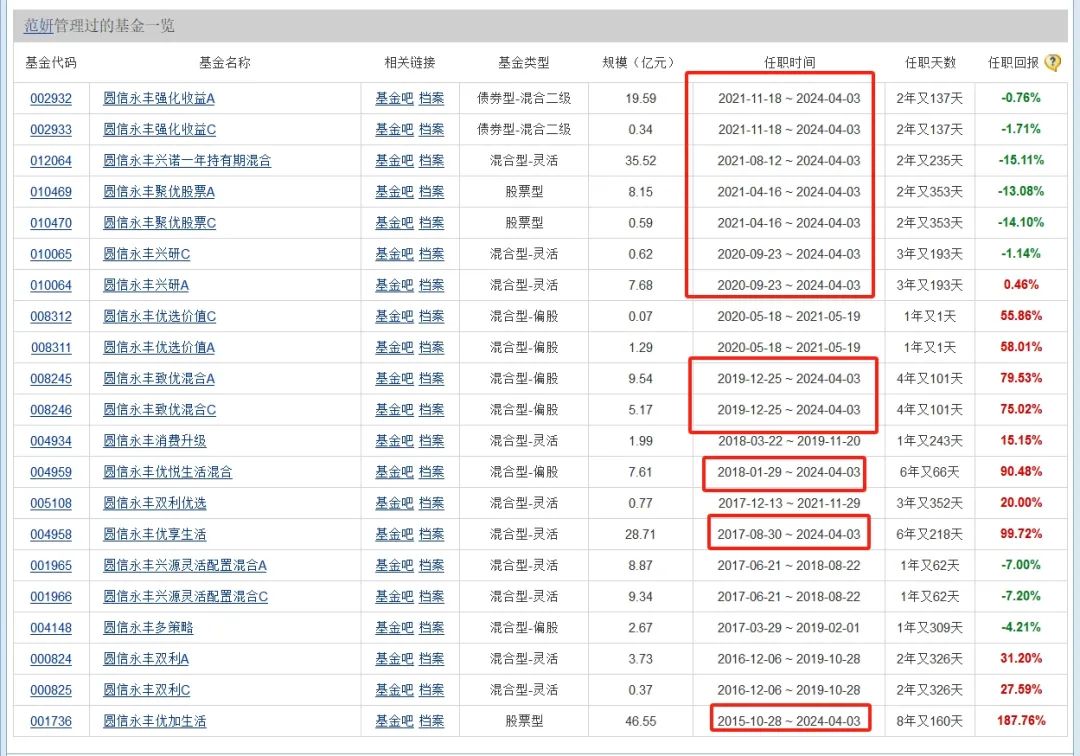Open fund code 010064
Viewport: 1080px width, 756px height.
point(51,285)
